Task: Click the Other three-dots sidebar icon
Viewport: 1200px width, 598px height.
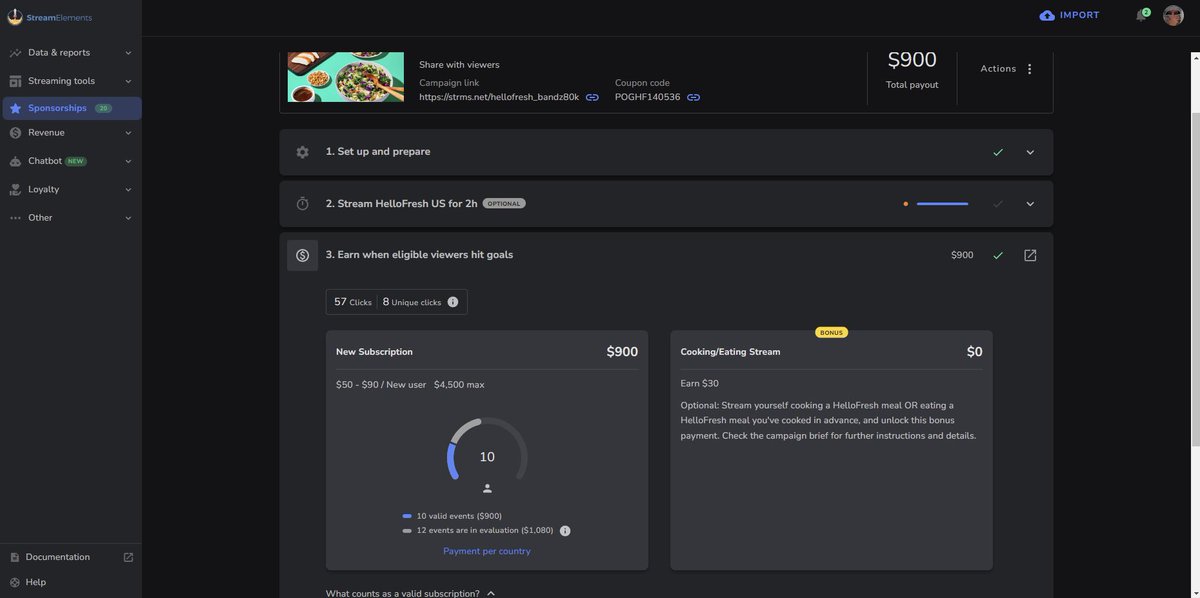Action: (15, 218)
